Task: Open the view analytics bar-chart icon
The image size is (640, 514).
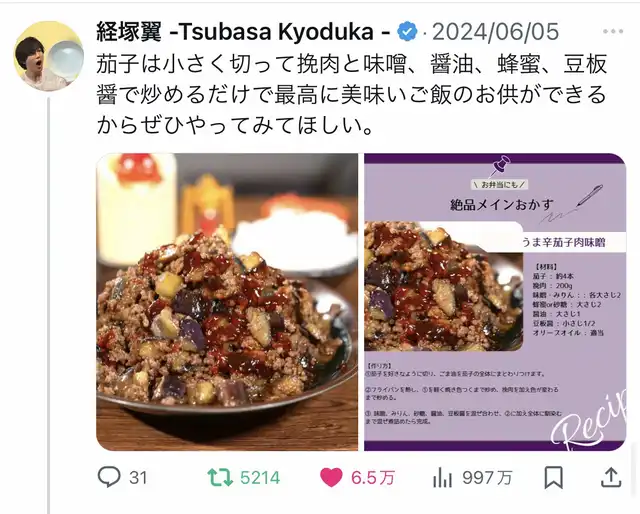Action: point(442,477)
